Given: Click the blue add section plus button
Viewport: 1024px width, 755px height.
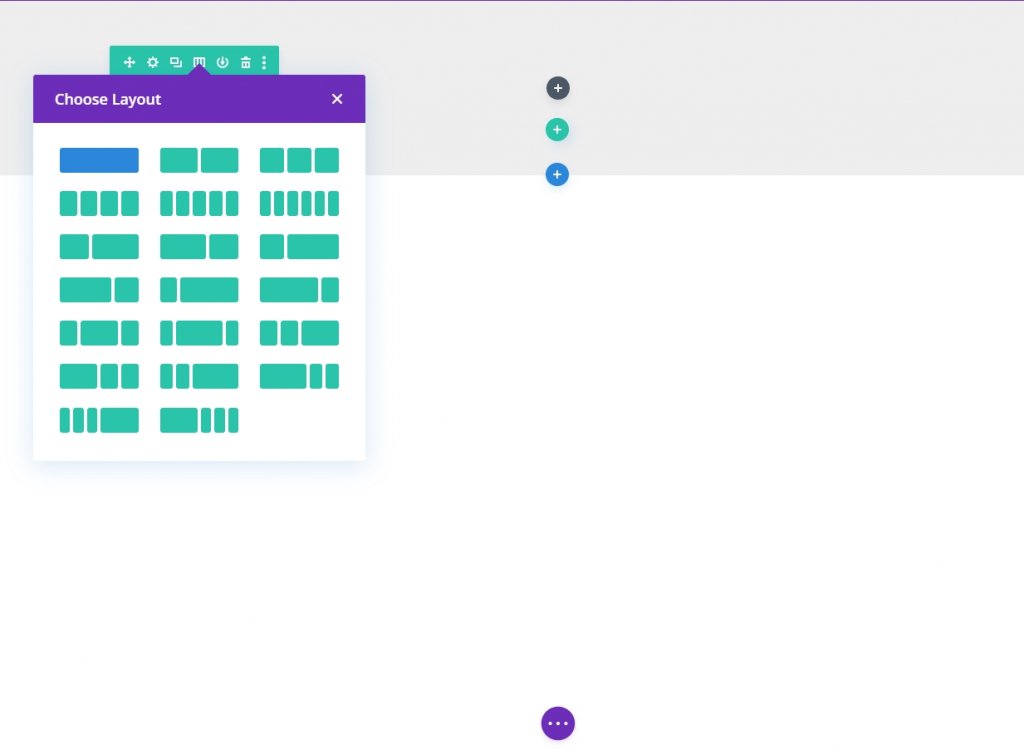Looking at the screenshot, I should (x=557, y=174).
